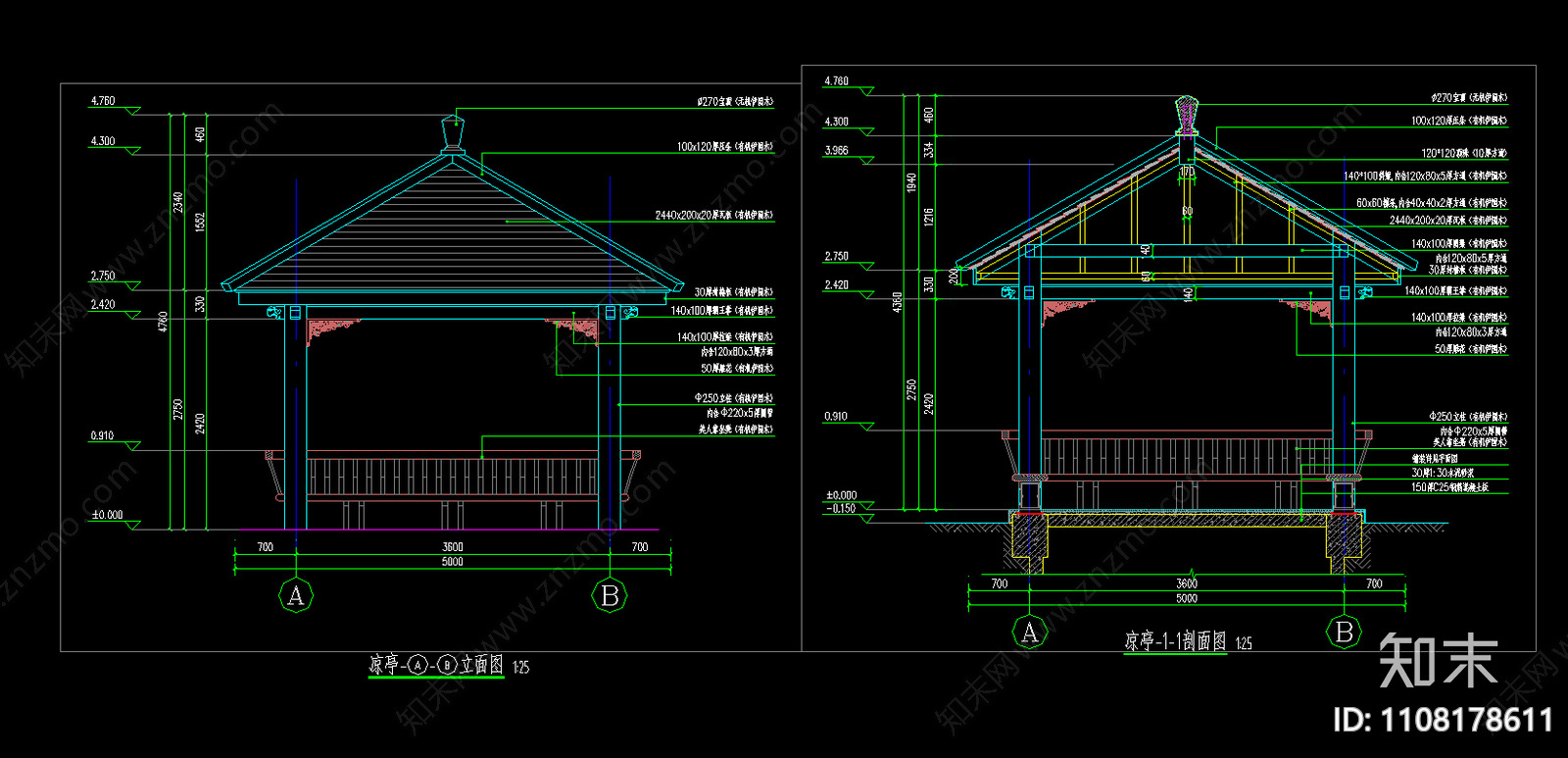The height and width of the screenshot is (758, 1568).
Task: Select the vertical 1552 dimension in the left elevation
Action: (x=200, y=223)
